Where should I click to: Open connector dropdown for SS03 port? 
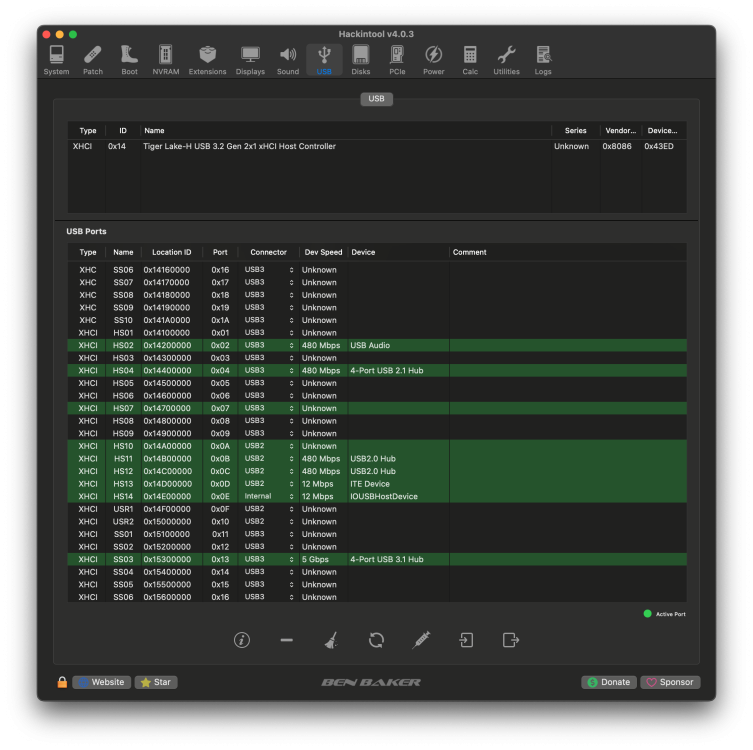268,559
